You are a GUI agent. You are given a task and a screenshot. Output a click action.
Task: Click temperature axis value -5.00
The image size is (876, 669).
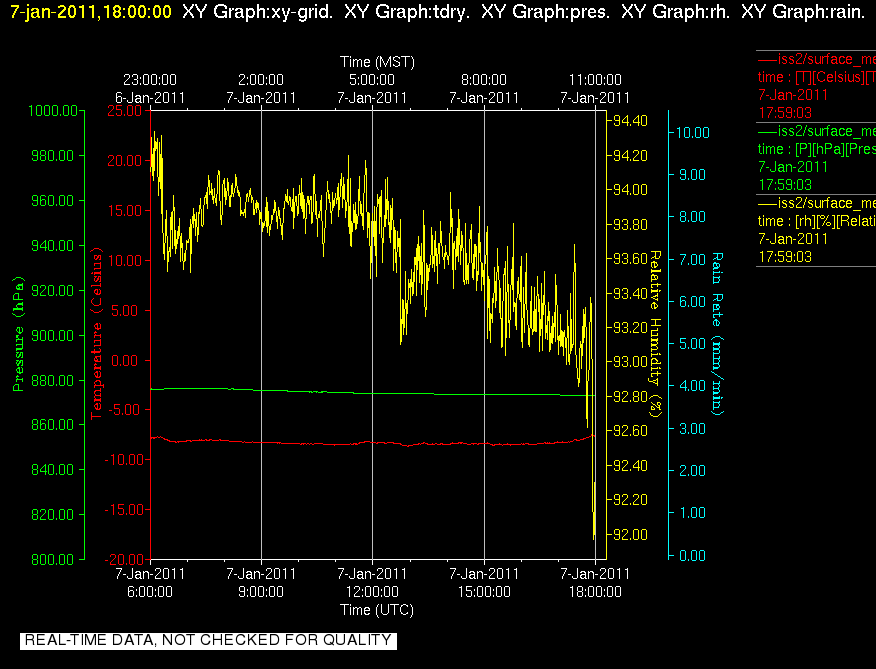125,410
